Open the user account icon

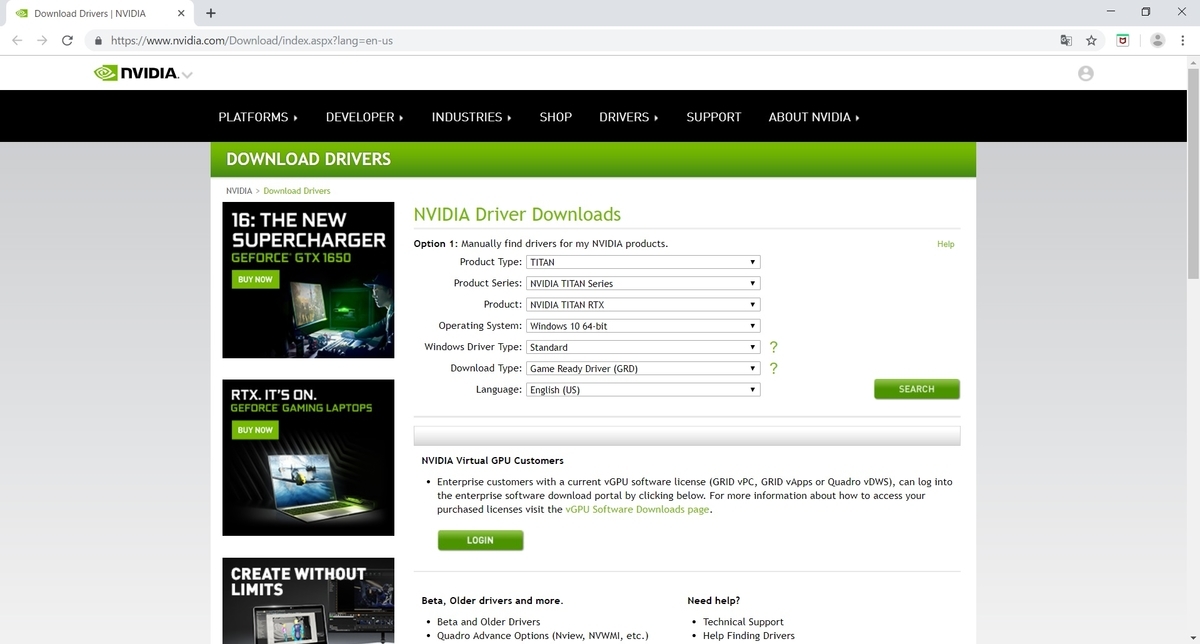pos(1086,73)
